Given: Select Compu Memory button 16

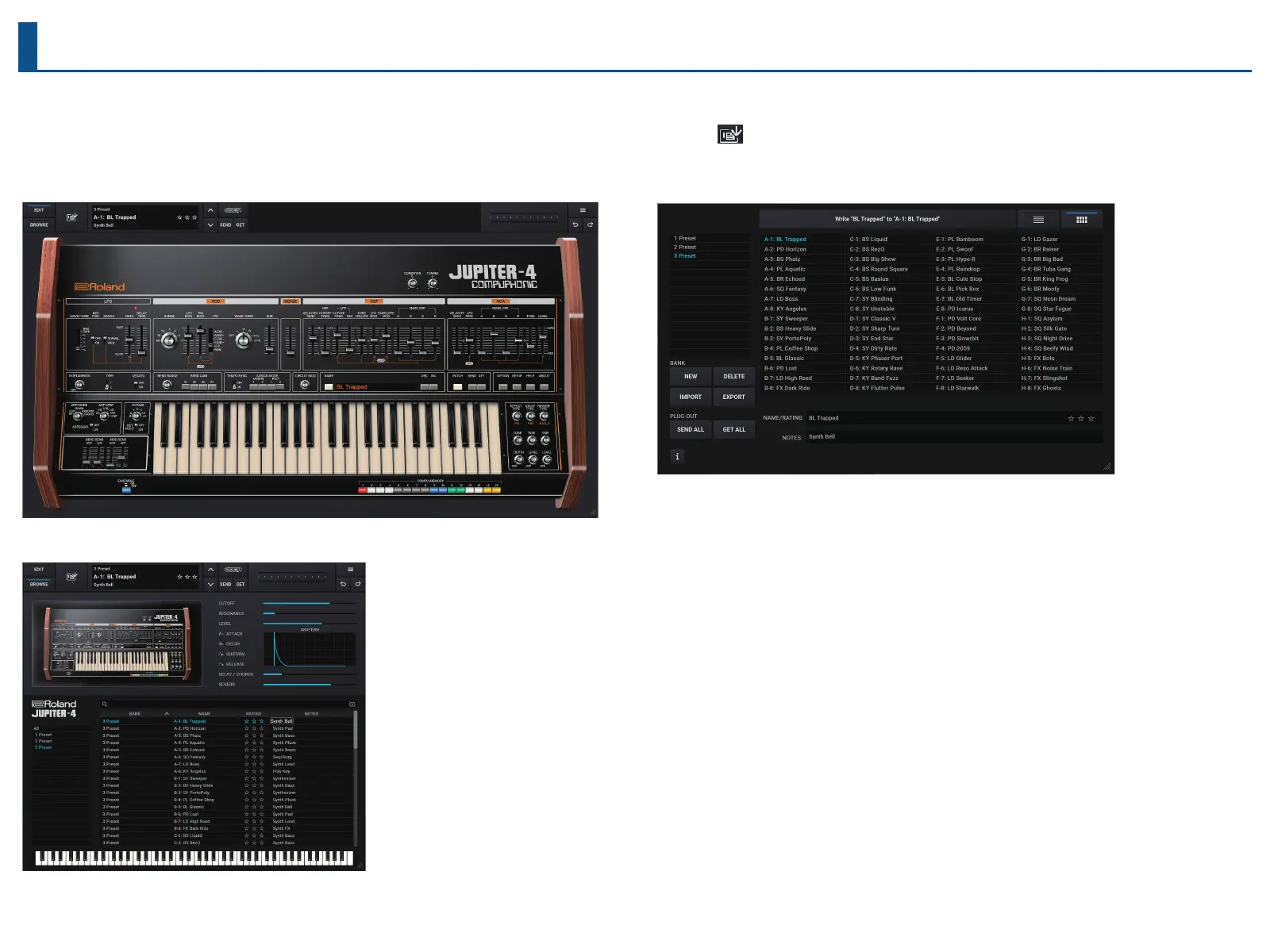Looking at the screenshot, I should coord(497,490).
